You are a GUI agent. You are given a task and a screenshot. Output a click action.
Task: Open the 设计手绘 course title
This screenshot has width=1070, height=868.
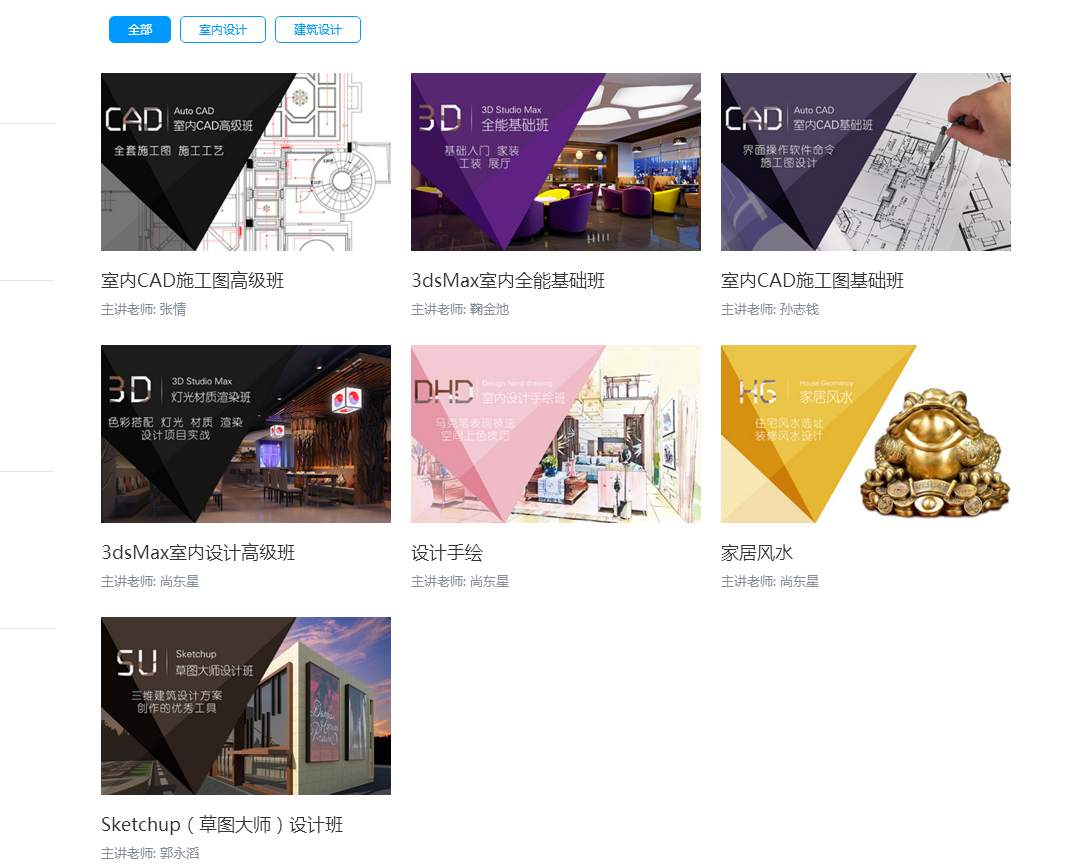click(447, 553)
